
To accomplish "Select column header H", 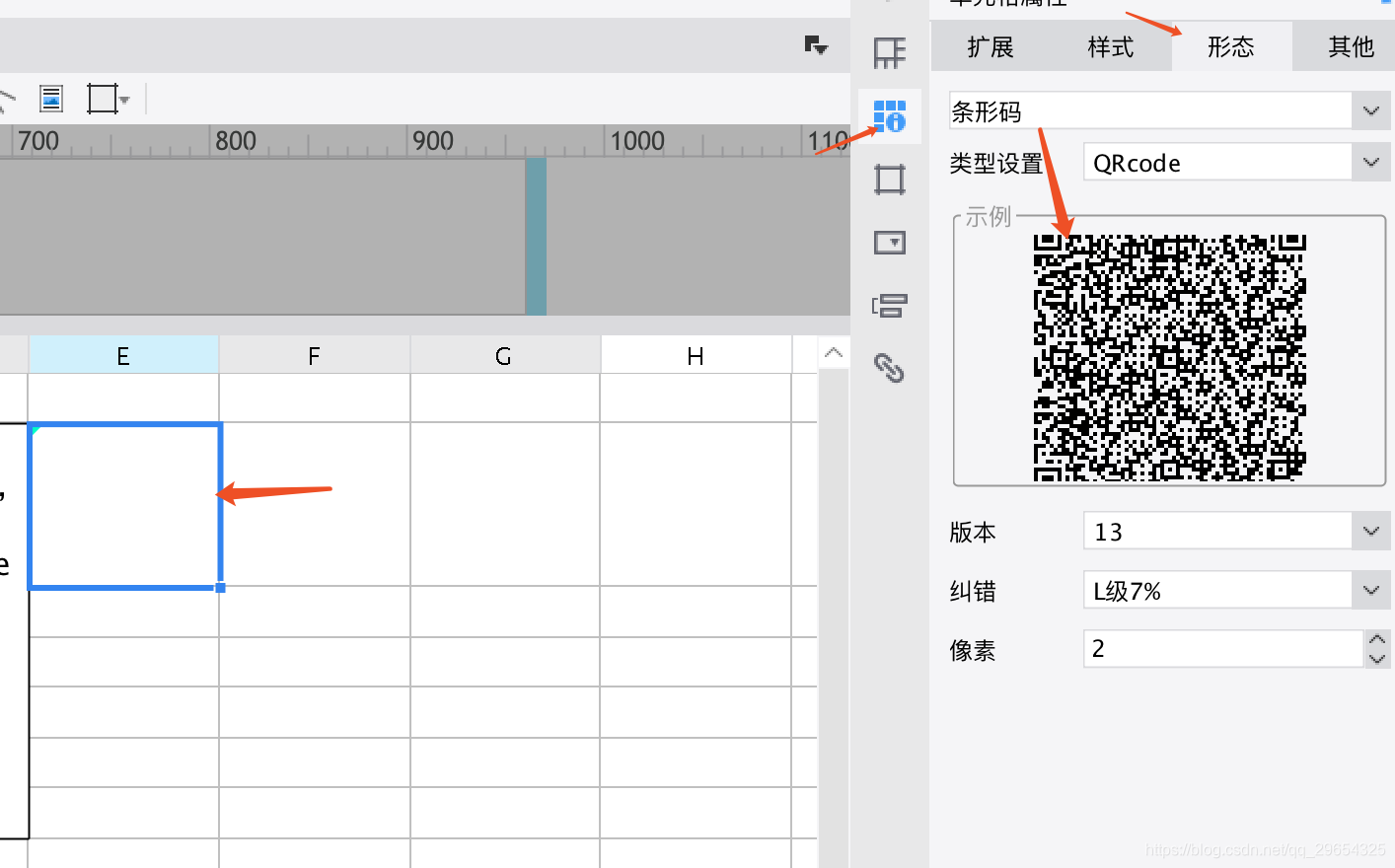I will pyautogui.click(x=696, y=355).
